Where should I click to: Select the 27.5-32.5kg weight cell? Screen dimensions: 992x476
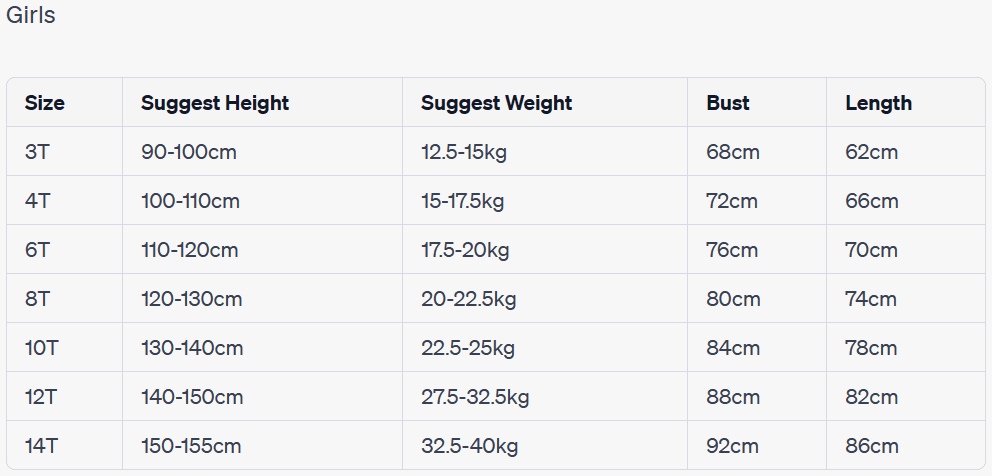pyautogui.click(x=475, y=397)
